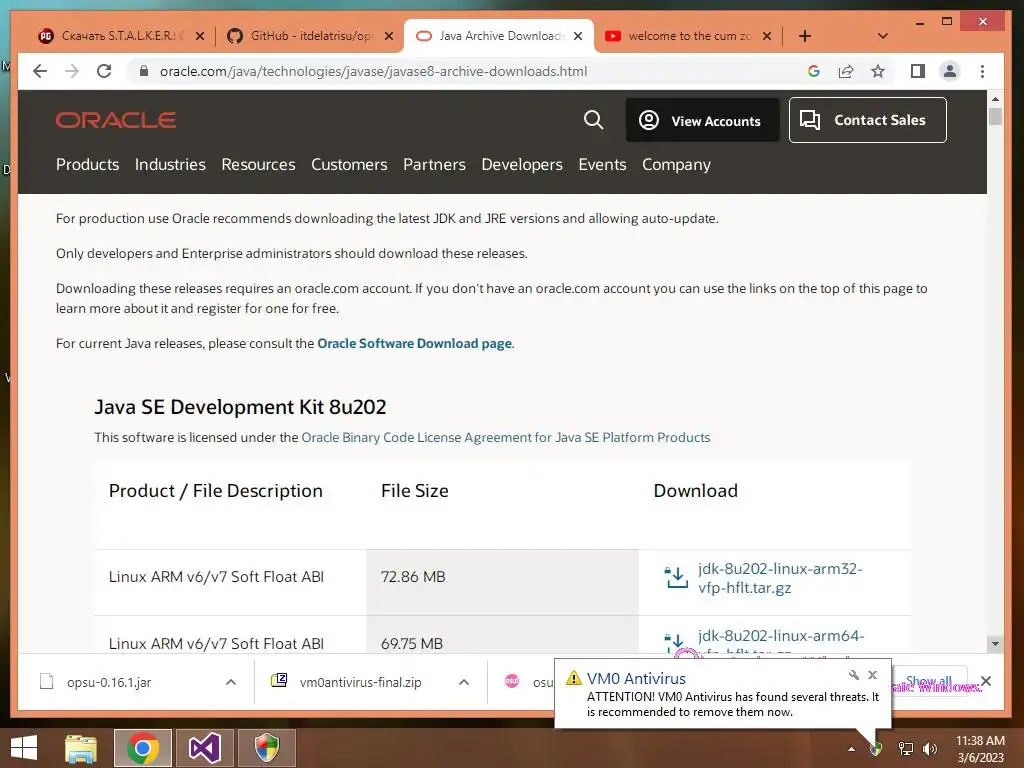The image size is (1024, 768).
Task: Click the vertical scrollbar thumb
Action: coord(995,117)
